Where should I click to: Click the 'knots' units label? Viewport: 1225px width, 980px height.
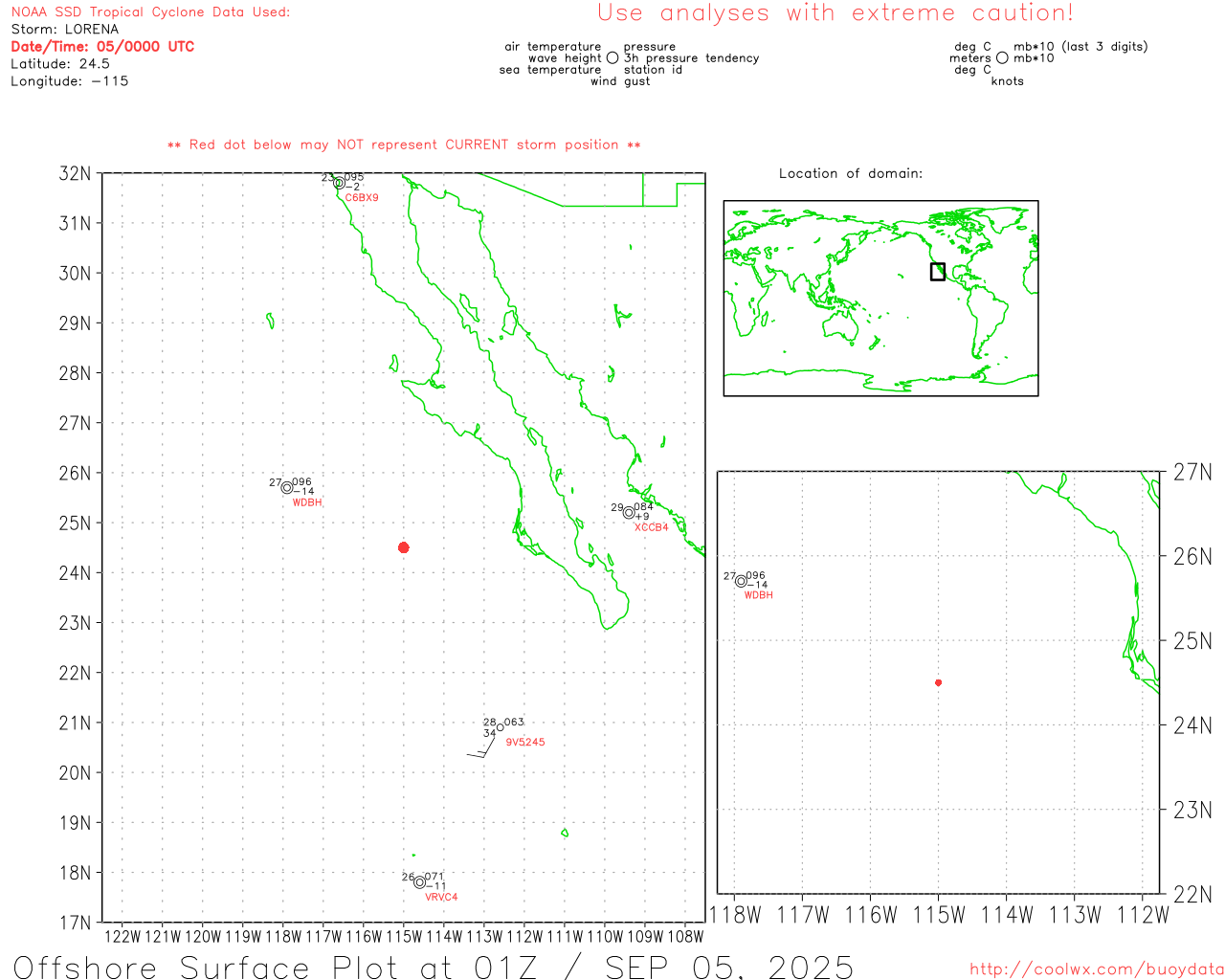click(x=1008, y=81)
